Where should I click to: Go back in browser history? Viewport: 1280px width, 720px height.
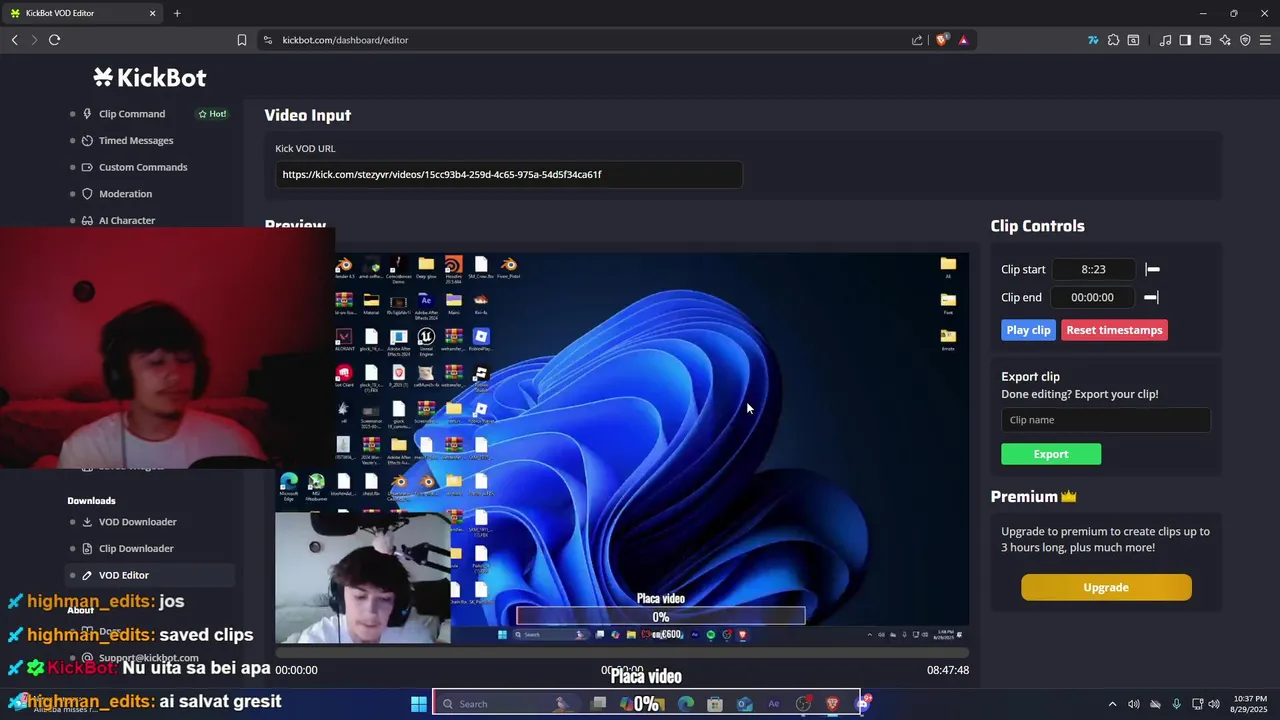point(14,40)
